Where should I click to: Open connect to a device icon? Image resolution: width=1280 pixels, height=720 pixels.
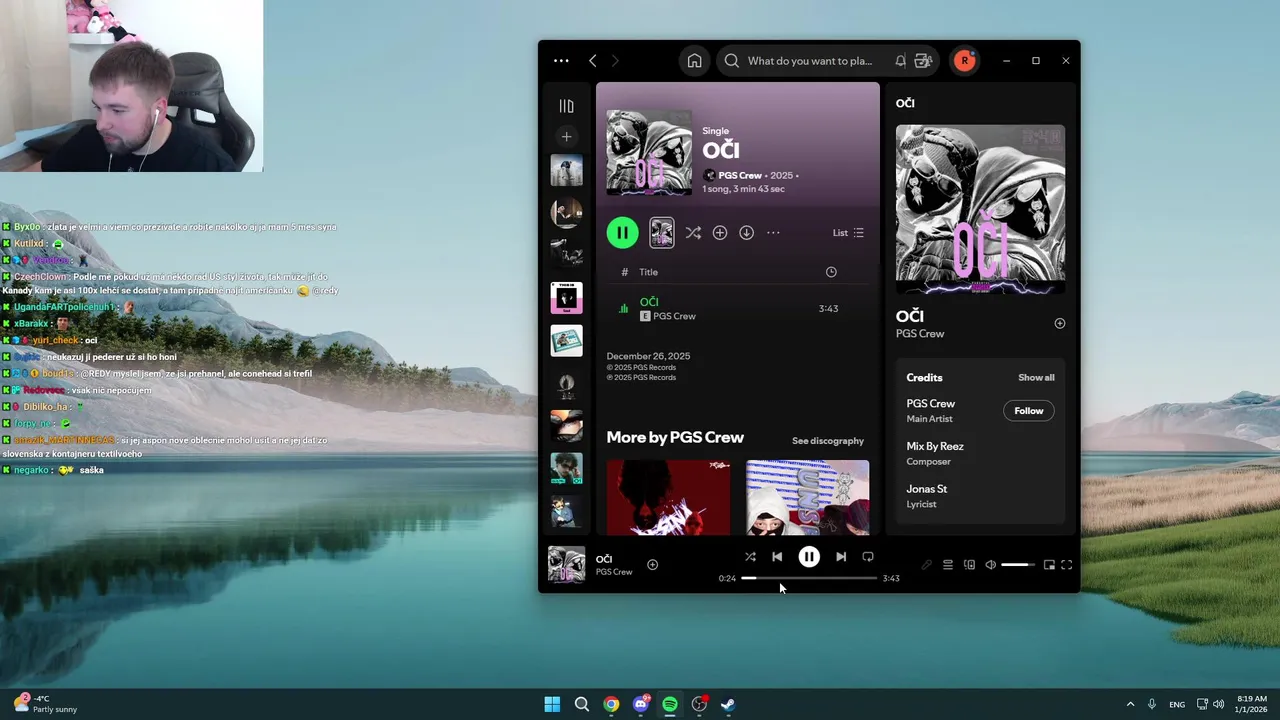pyautogui.click(x=969, y=565)
